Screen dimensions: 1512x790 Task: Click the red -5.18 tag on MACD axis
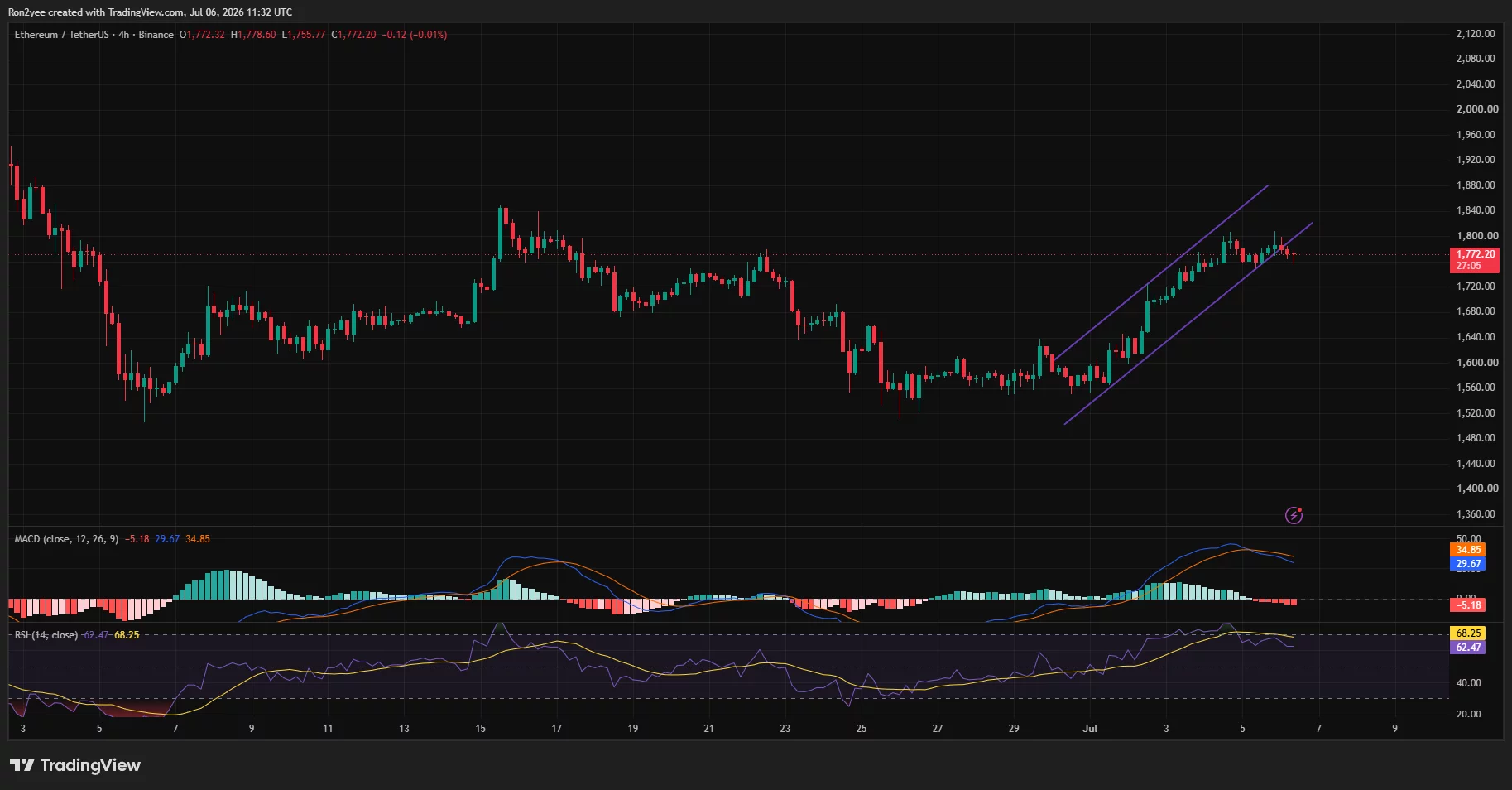pos(1468,605)
